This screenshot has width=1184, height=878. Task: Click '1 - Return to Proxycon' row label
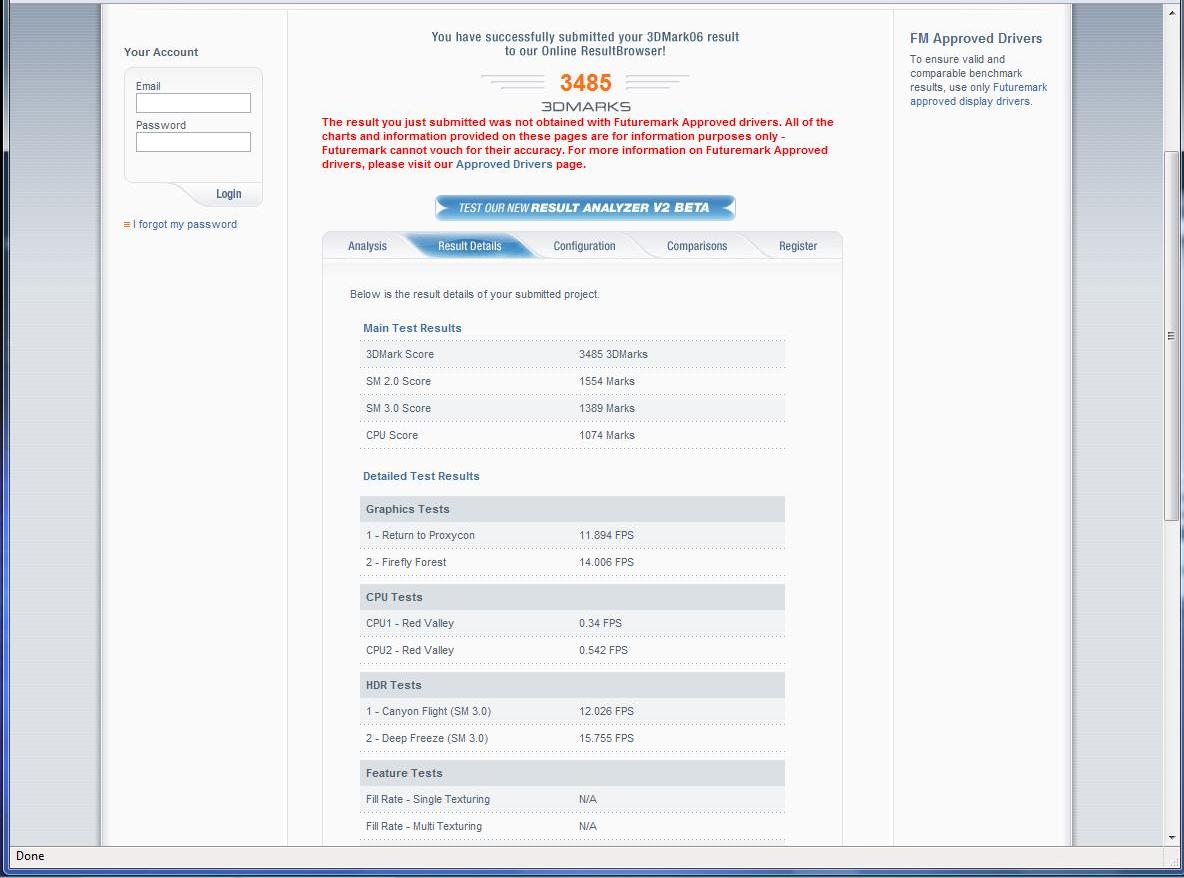coord(420,535)
